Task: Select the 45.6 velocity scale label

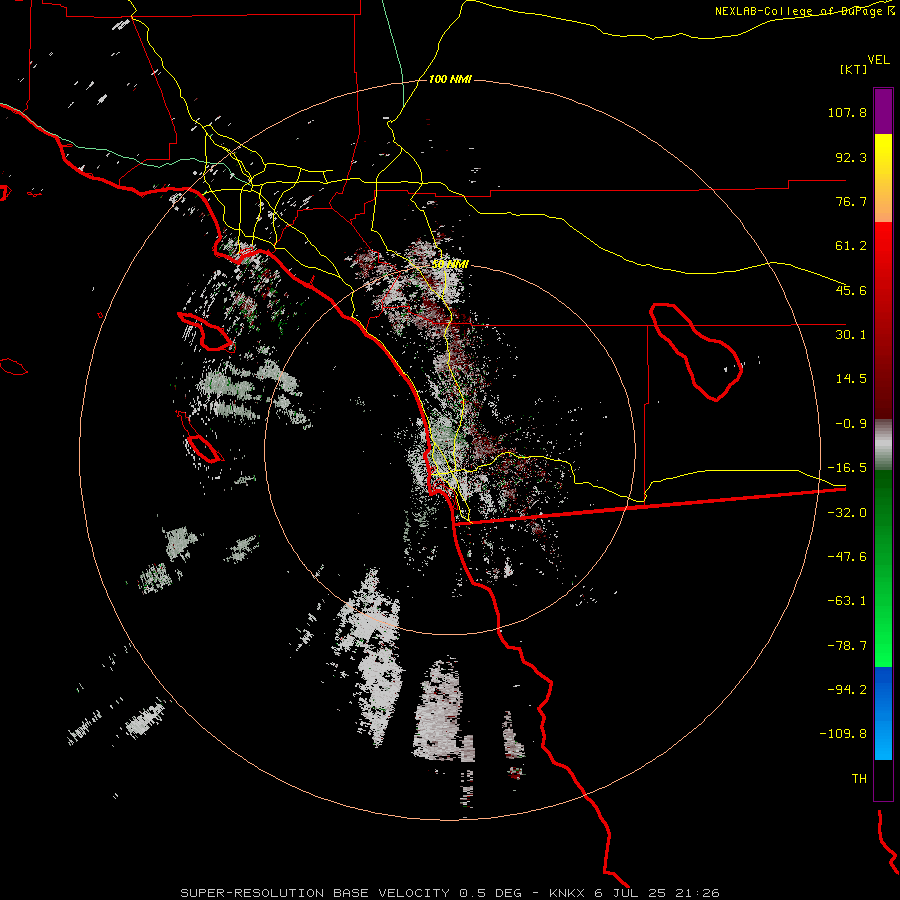Action: click(x=851, y=290)
